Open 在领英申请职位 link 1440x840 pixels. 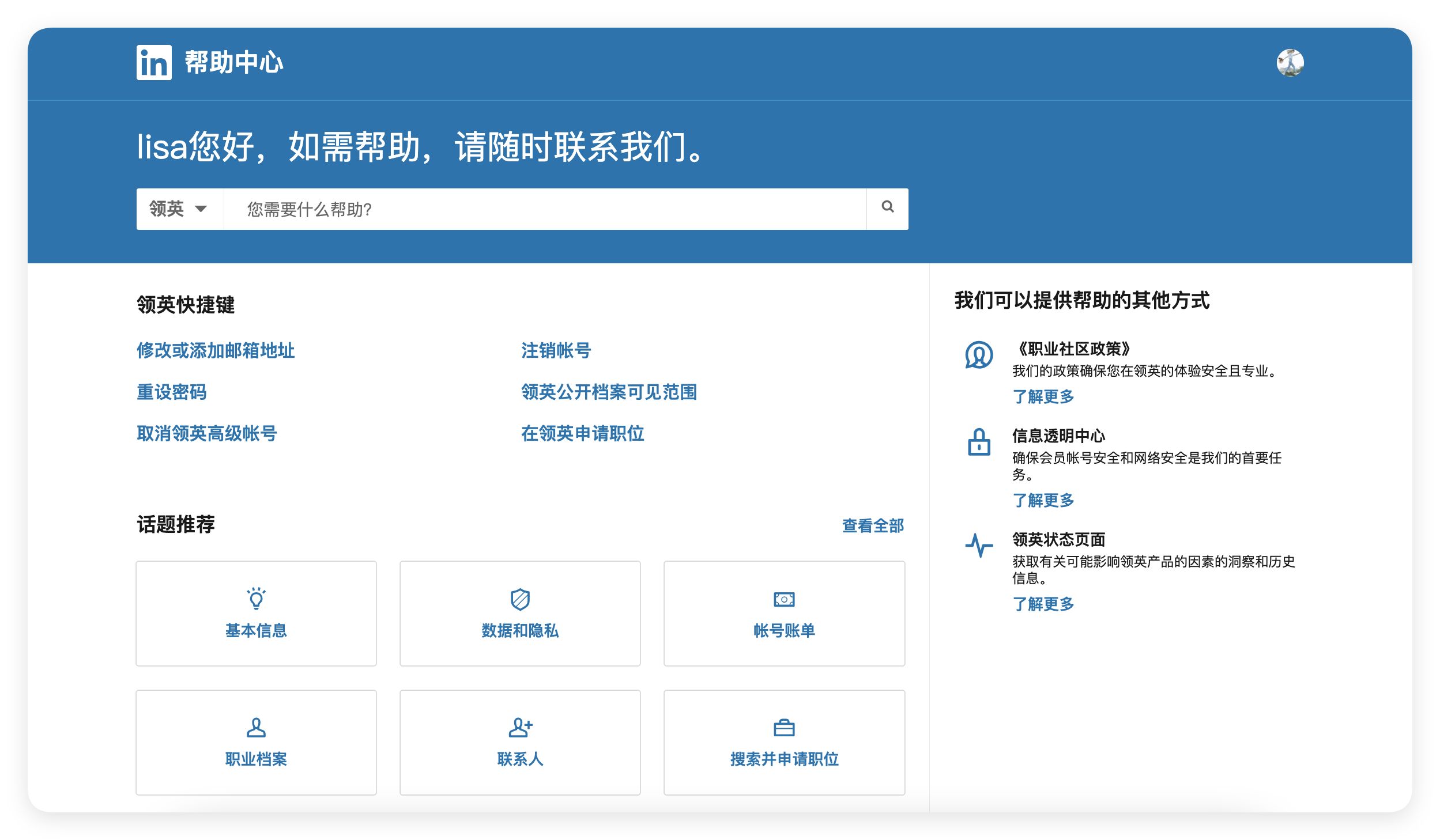(583, 433)
